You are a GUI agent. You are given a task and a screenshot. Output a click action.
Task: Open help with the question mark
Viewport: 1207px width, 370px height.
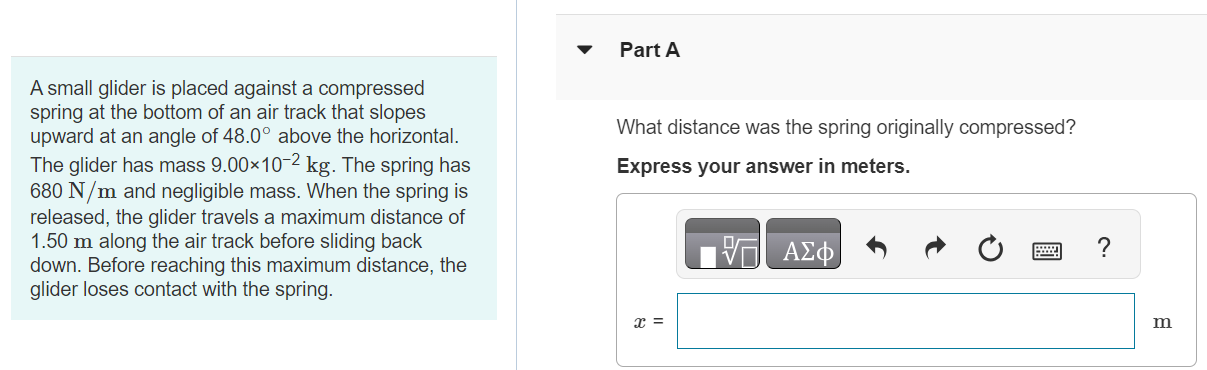1103,246
